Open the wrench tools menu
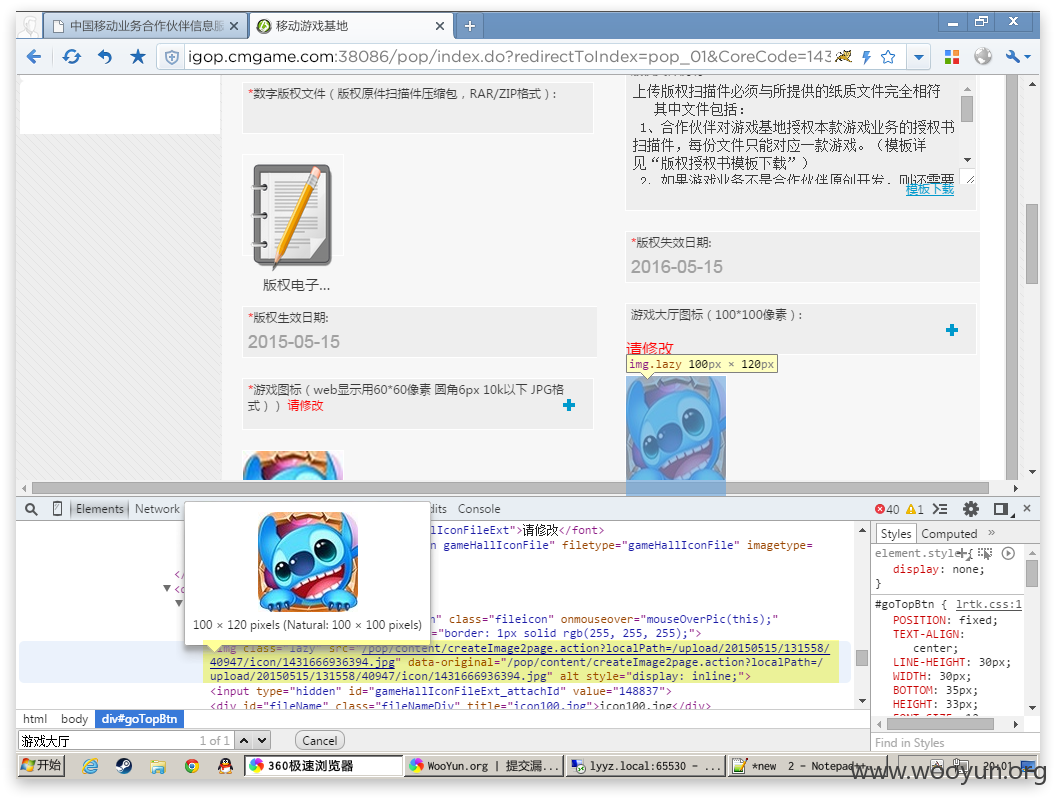The image size is (1056, 800). [x=1017, y=57]
